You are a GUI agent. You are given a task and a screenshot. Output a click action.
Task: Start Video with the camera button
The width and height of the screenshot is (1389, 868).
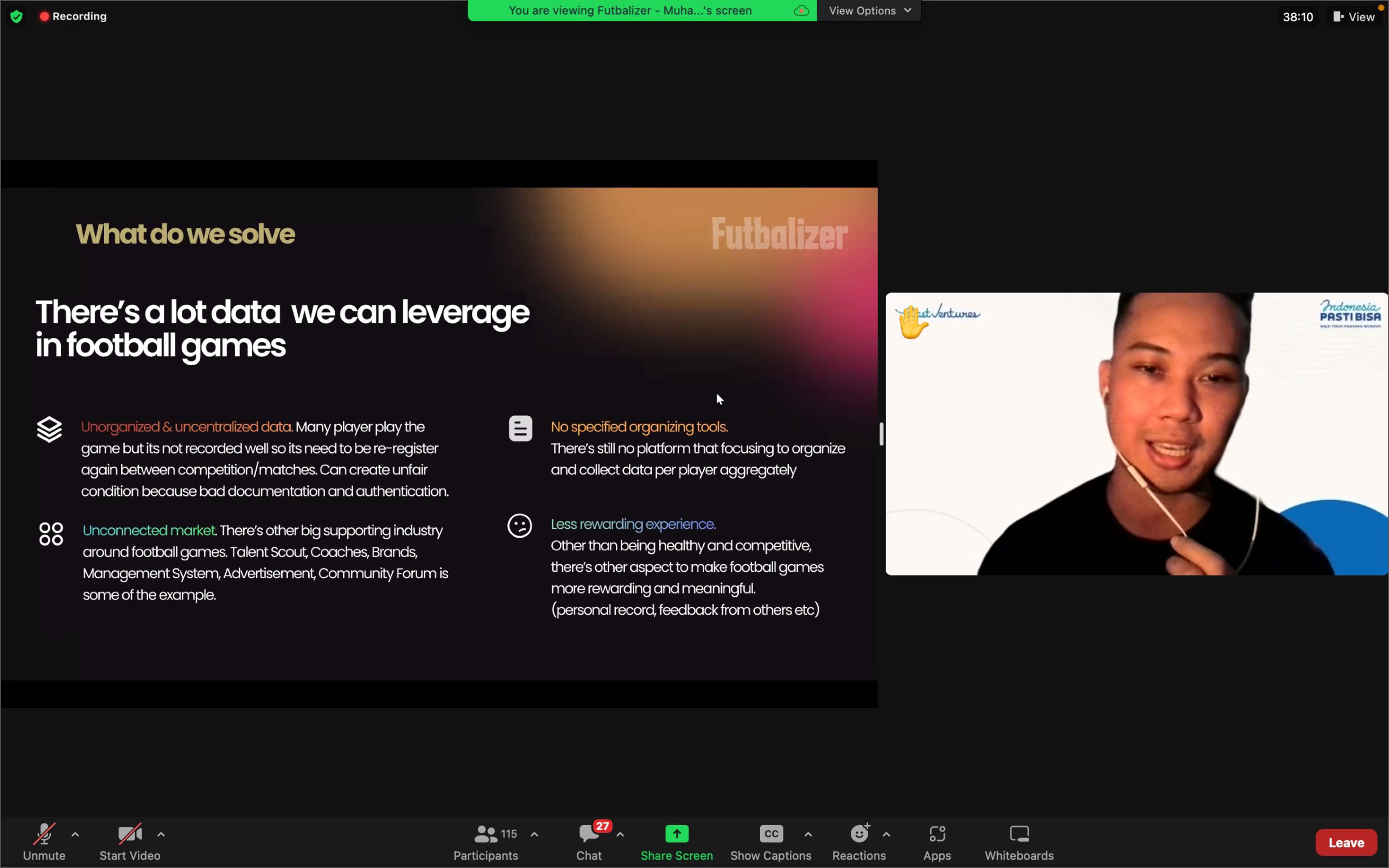tap(130, 841)
